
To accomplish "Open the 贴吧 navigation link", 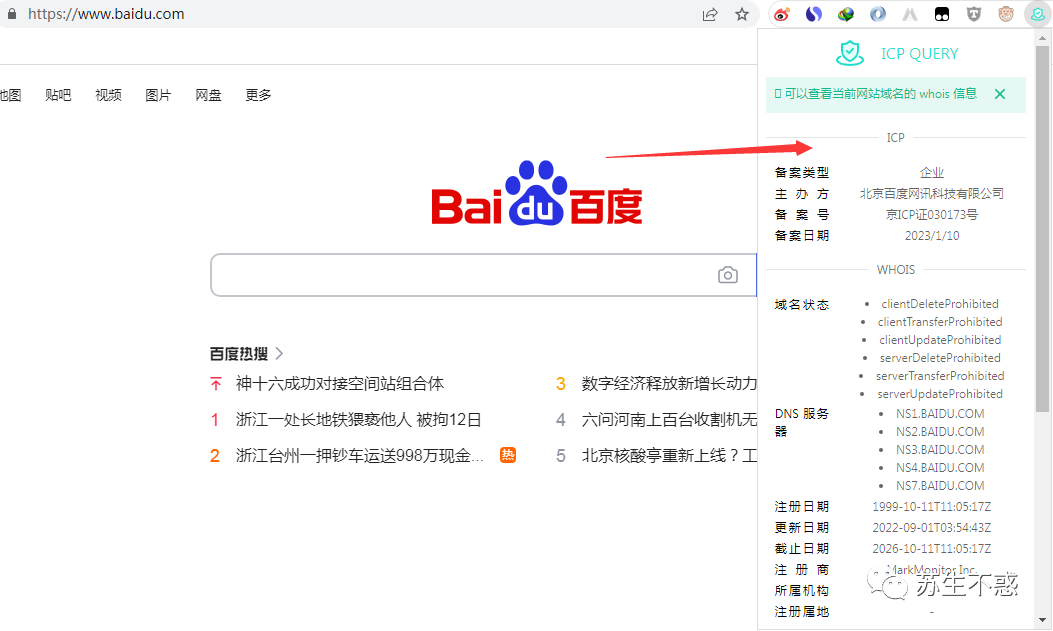I will pyautogui.click(x=58, y=95).
